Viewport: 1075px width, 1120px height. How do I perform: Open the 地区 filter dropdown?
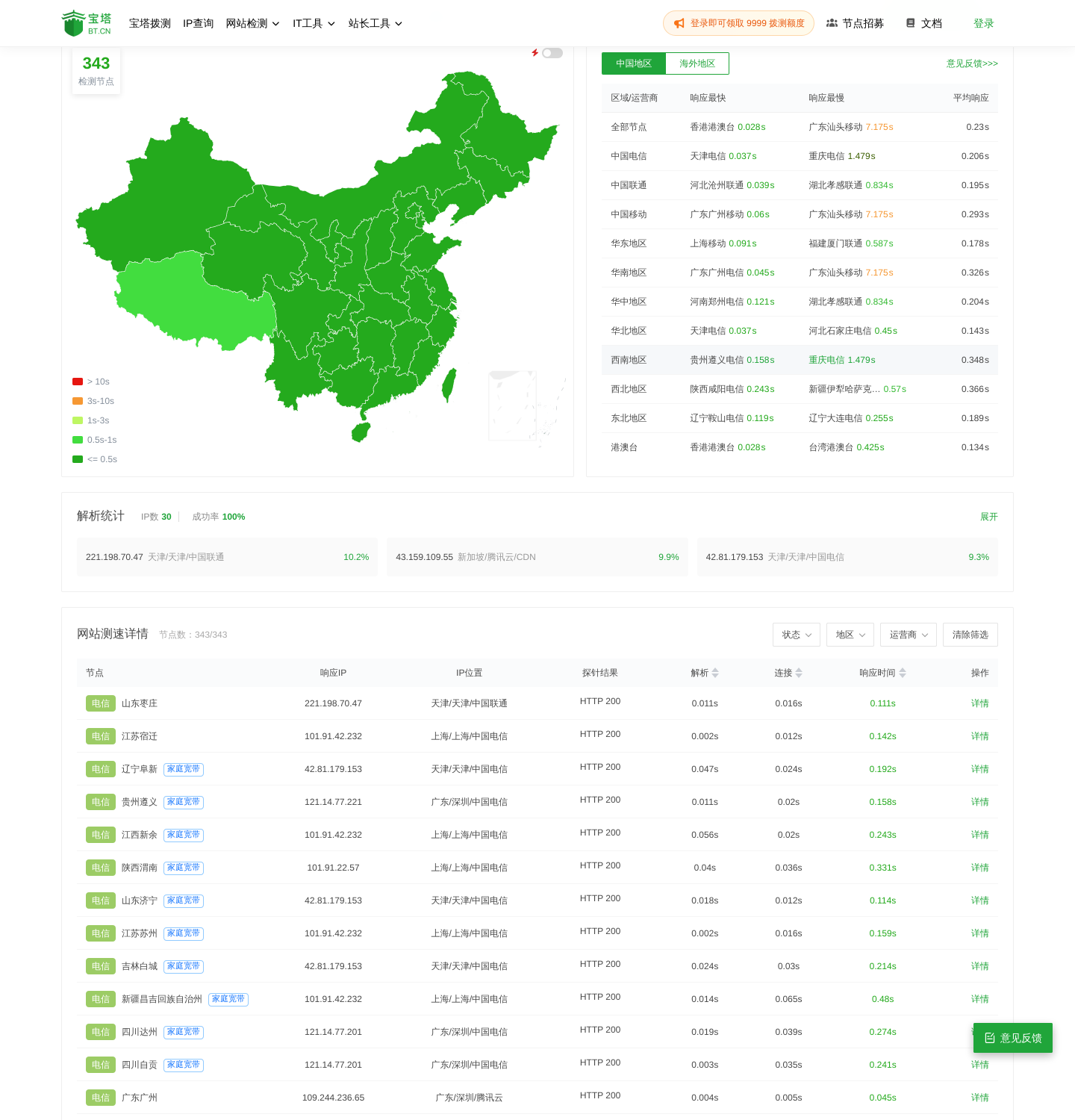coord(850,635)
